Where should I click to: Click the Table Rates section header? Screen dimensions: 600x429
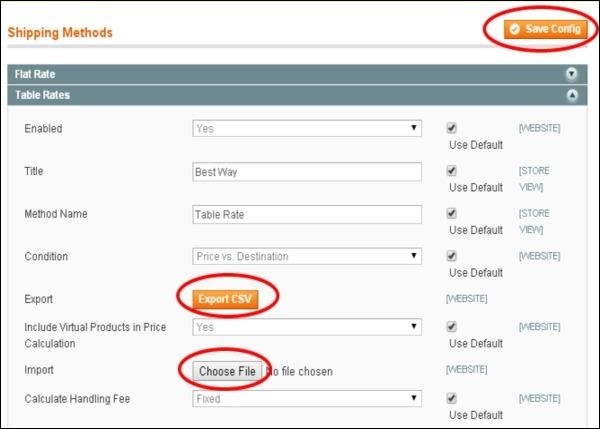43,96
